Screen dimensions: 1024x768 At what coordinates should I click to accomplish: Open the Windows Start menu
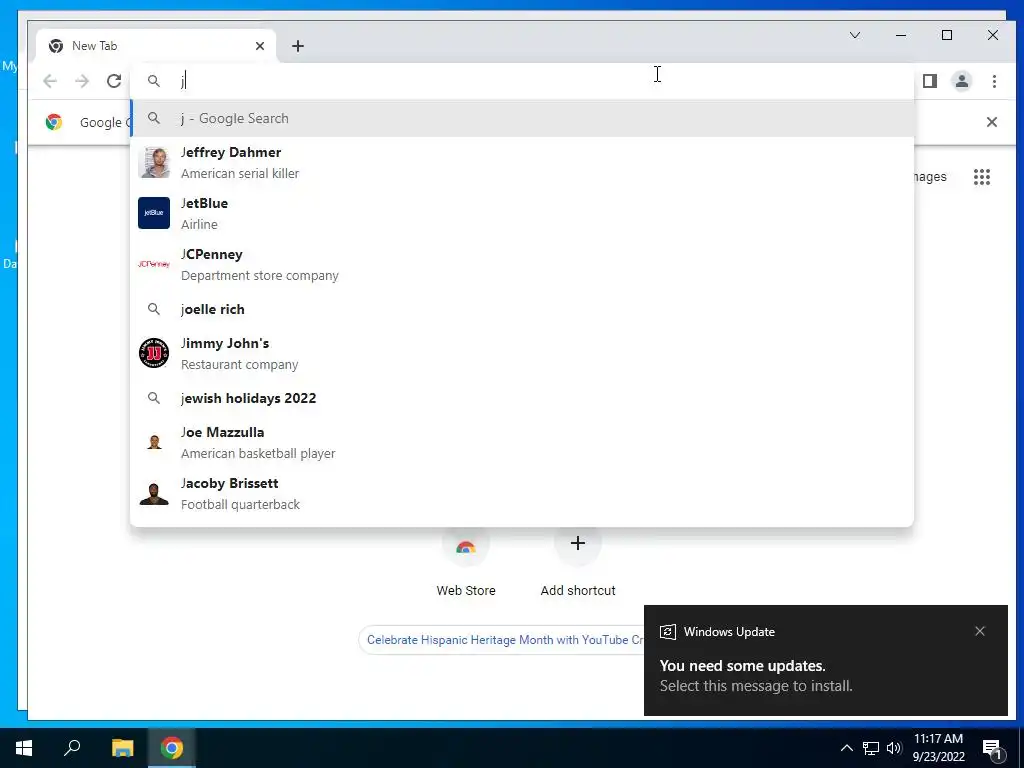tap(24, 748)
